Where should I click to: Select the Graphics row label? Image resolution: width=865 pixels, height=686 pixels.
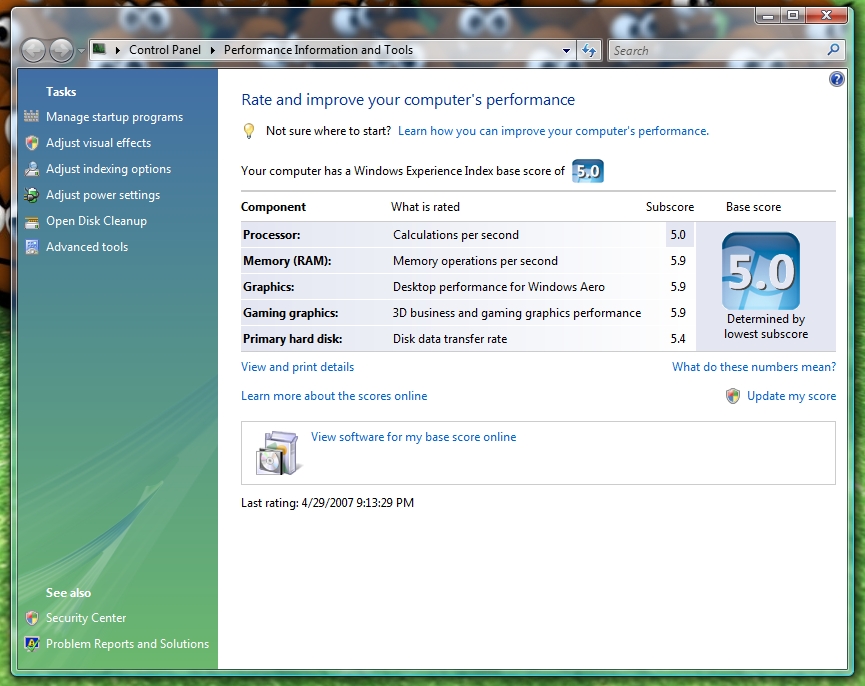click(x=269, y=287)
